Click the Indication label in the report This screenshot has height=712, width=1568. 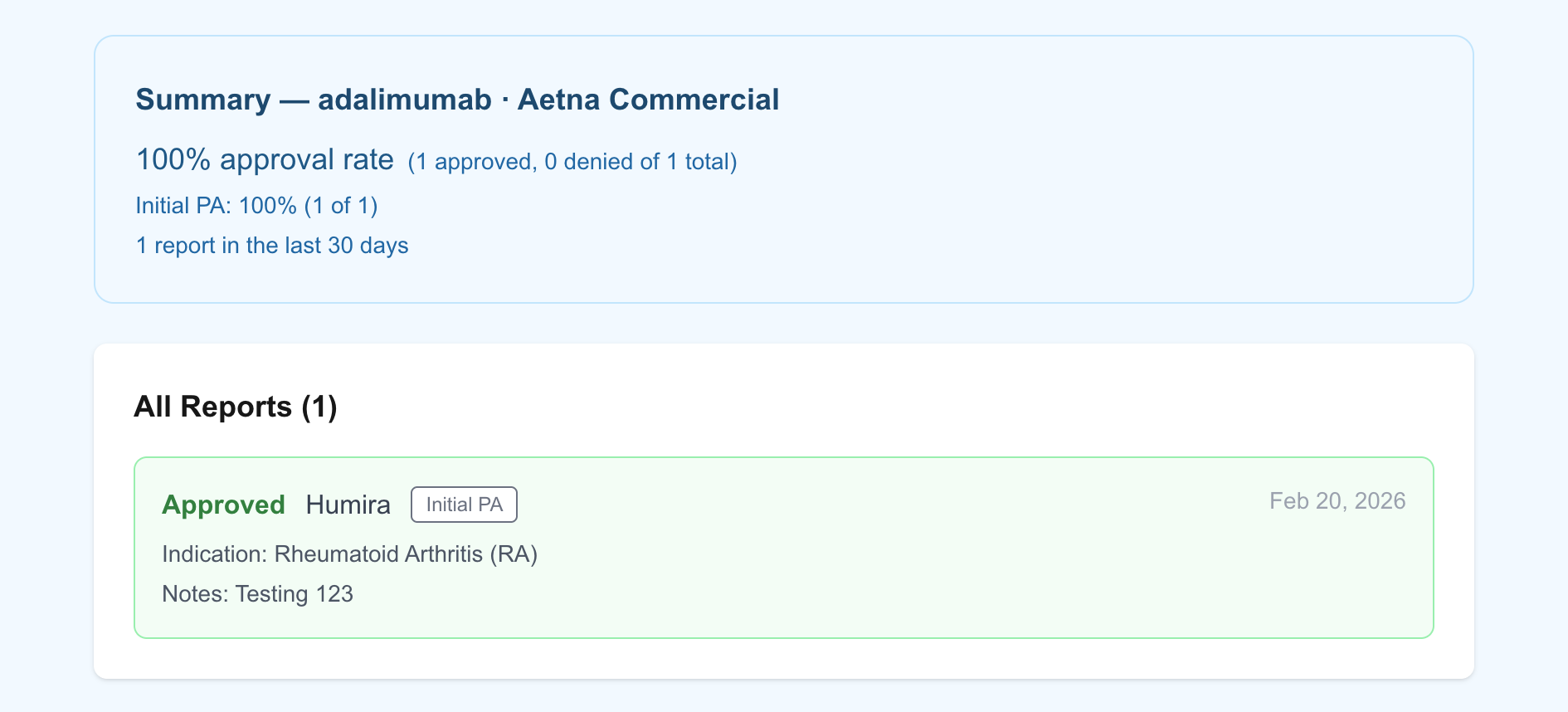pos(214,554)
